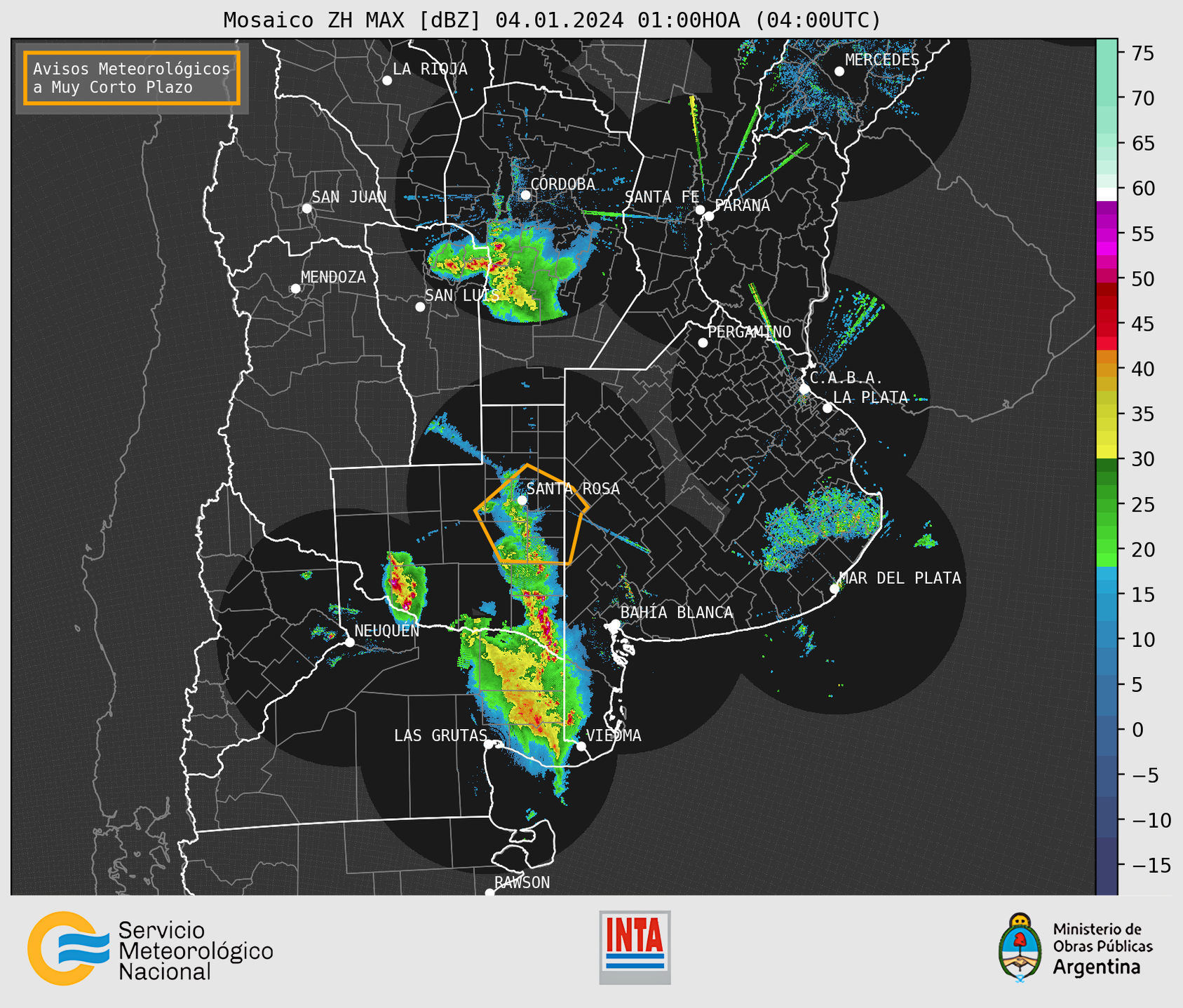Click the BAHÍA BLANCA map label

[x=677, y=613]
